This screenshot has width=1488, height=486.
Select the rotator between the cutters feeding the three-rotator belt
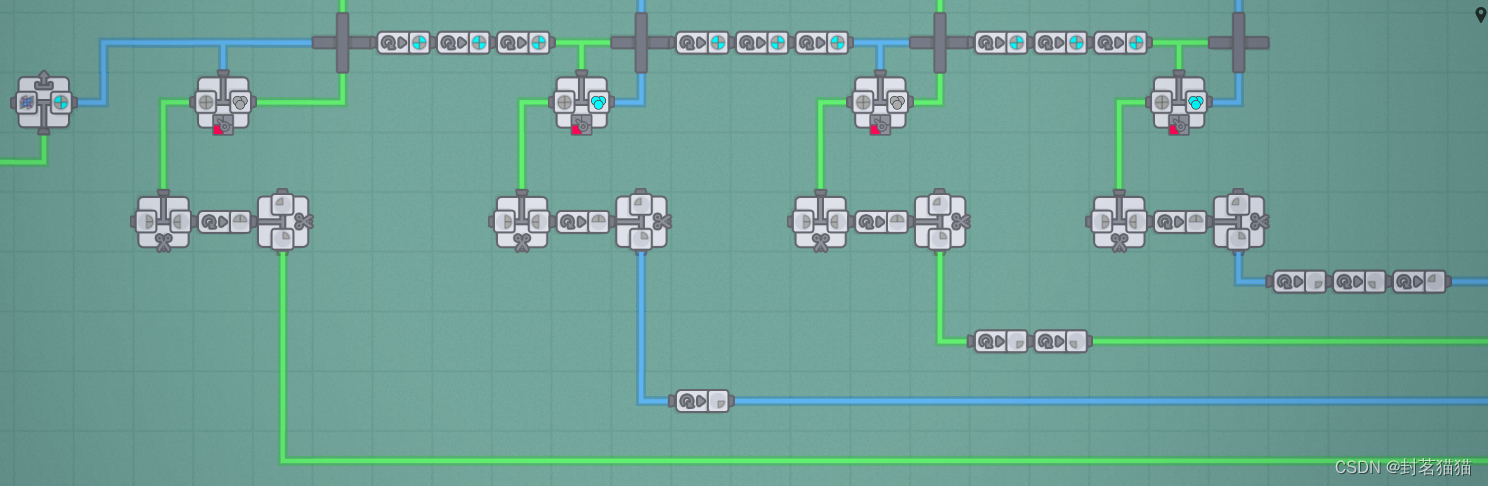click(1180, 222)
